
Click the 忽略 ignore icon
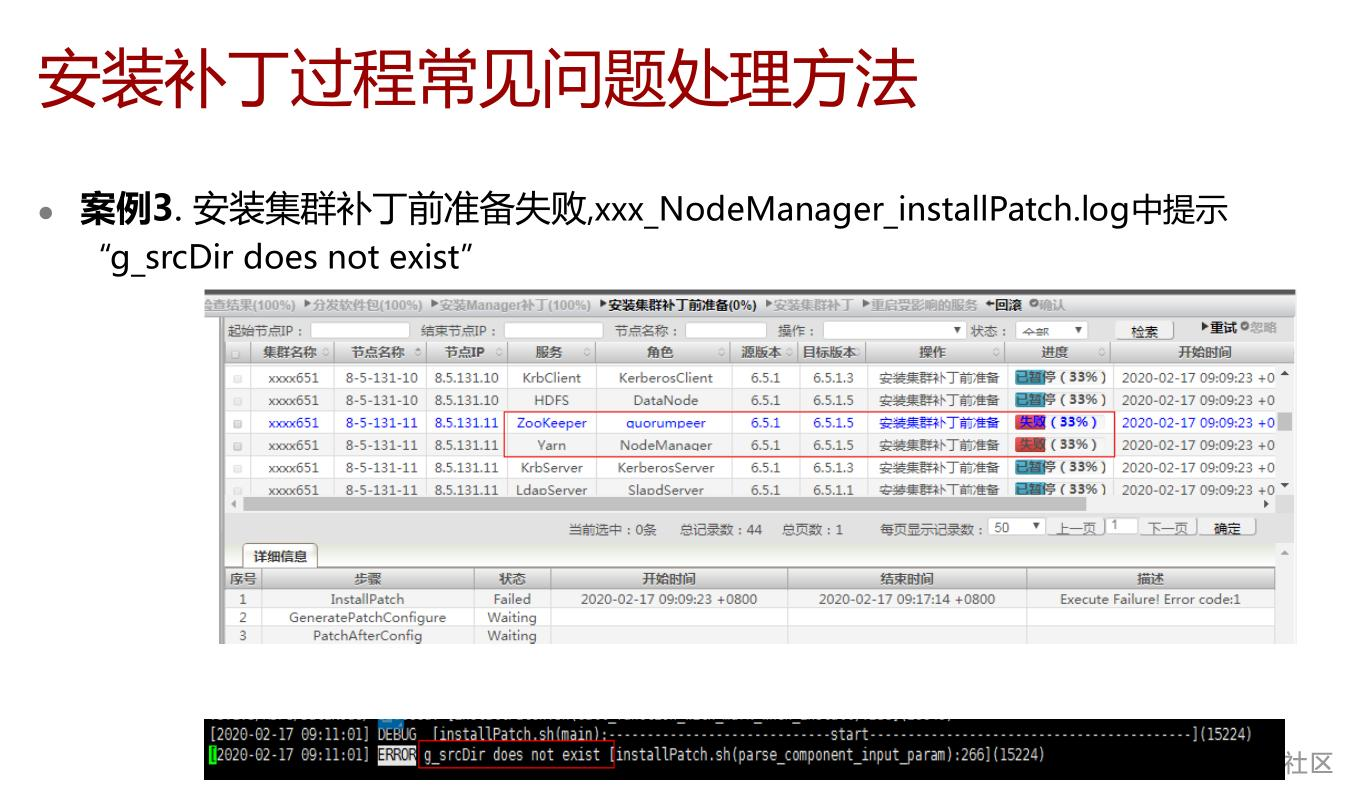[x=1244, y=327]
